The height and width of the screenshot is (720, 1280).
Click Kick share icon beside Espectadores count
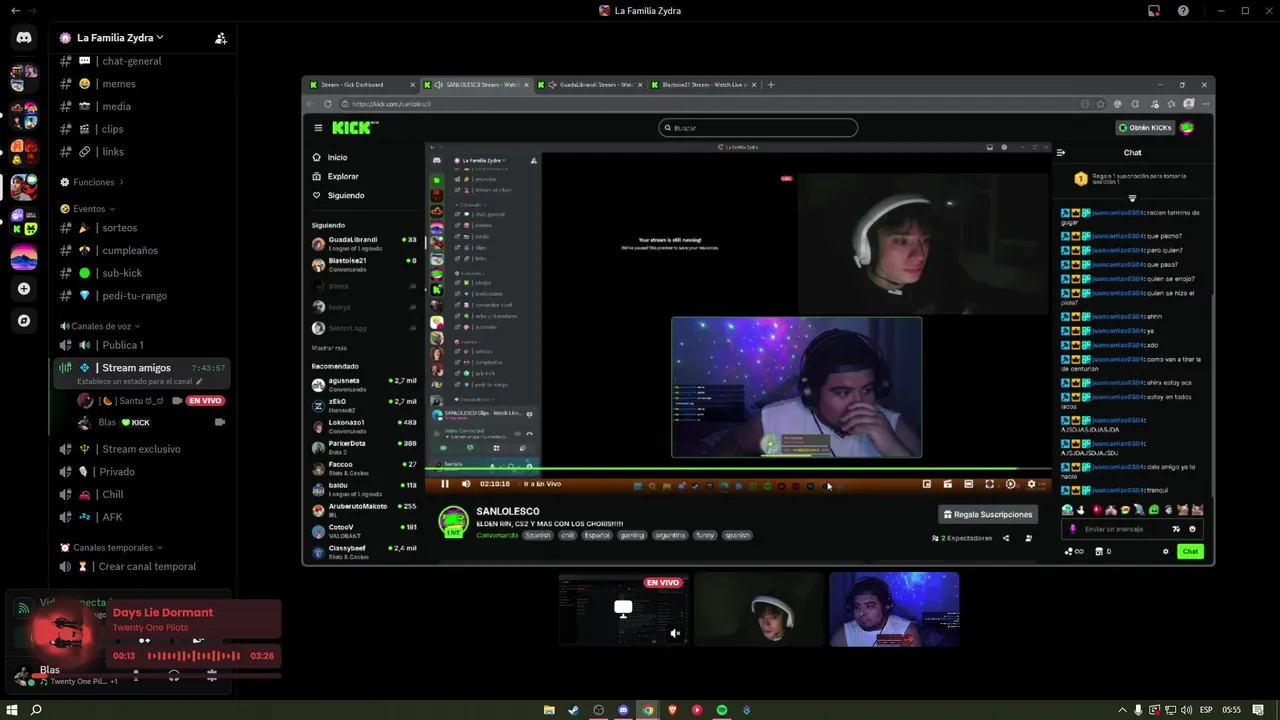point(1006,538)
